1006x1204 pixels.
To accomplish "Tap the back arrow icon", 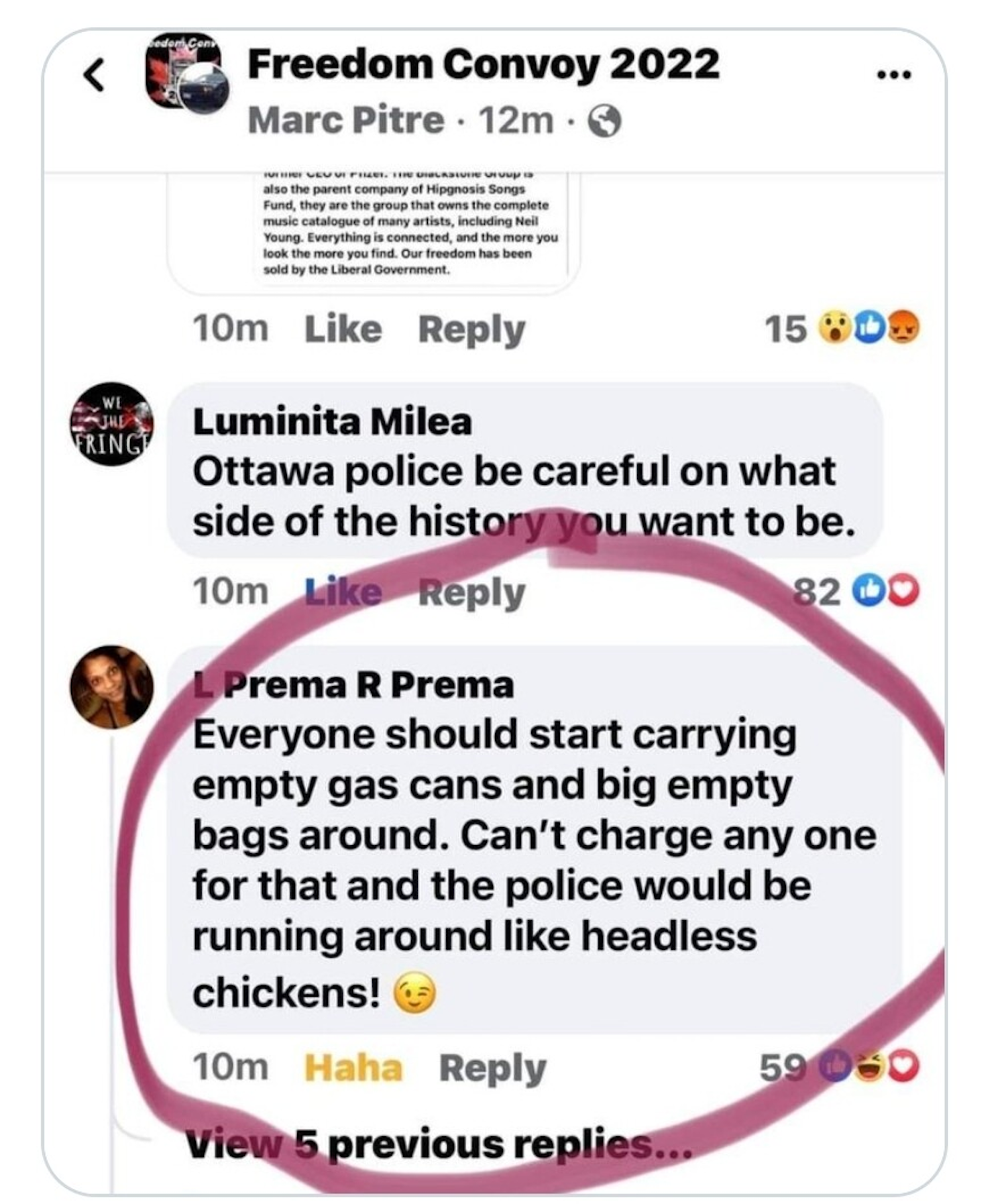I will [95, 74].
